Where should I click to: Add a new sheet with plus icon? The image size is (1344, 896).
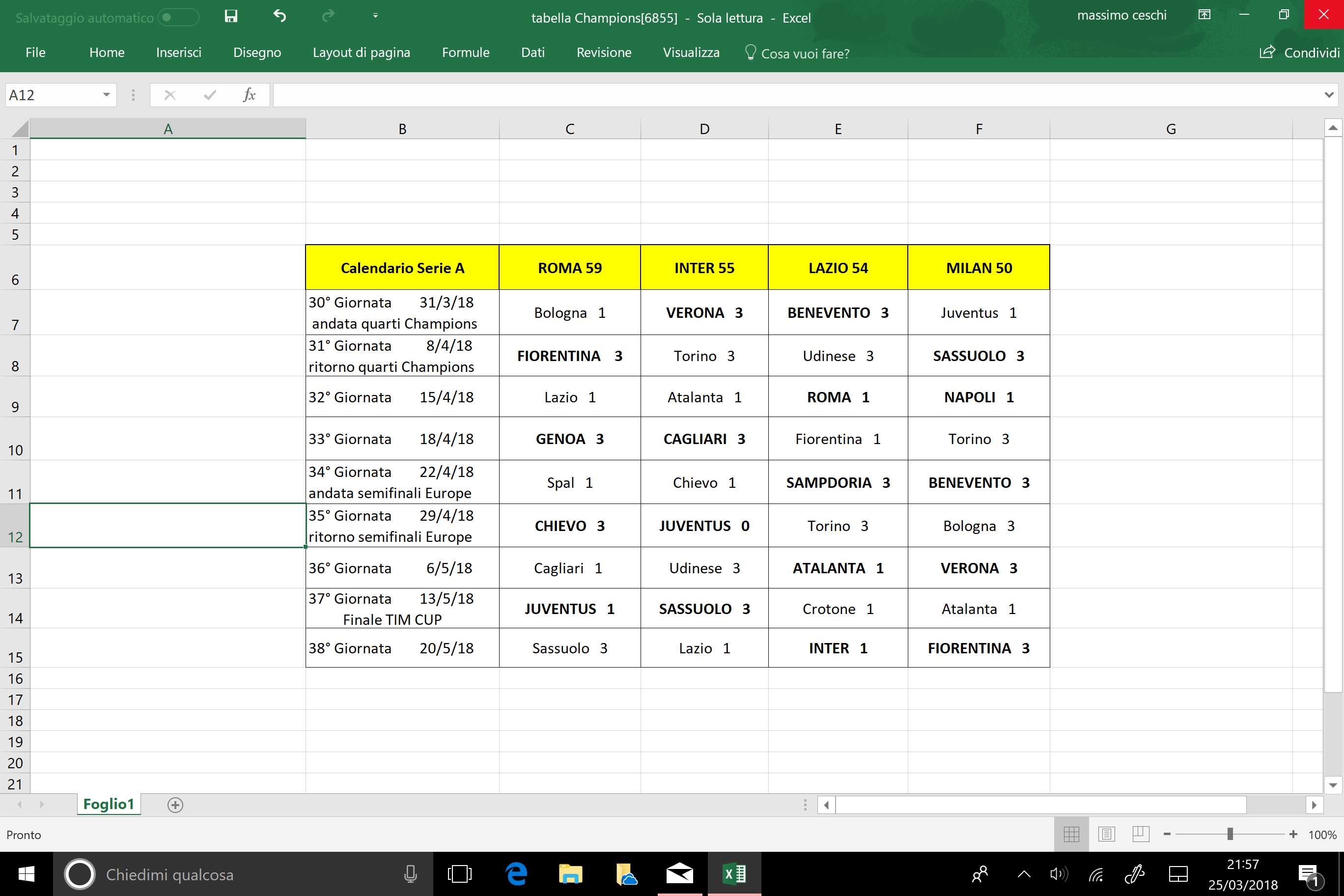click(175, 805)
